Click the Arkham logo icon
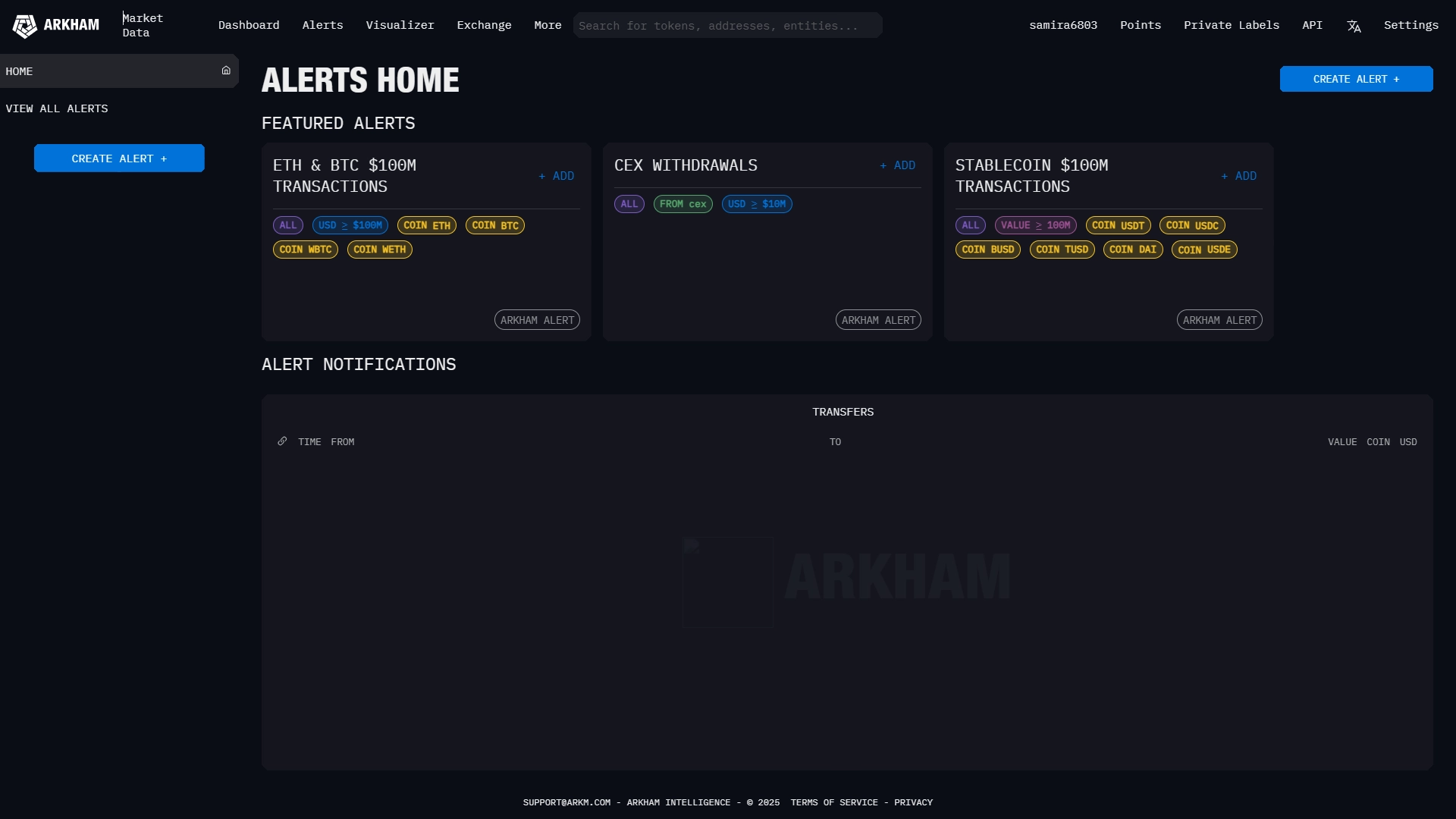The height and width of the screenshot is (819, 1456). (24, 25)
